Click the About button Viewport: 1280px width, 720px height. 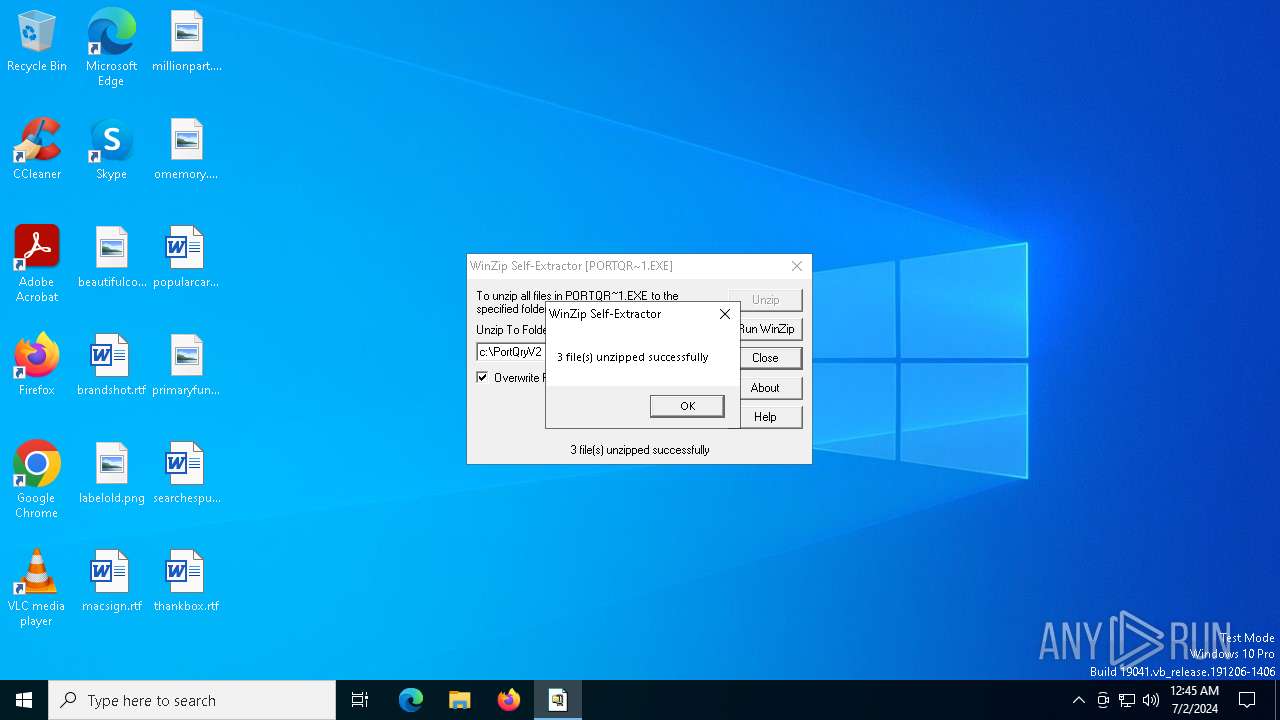765,388
